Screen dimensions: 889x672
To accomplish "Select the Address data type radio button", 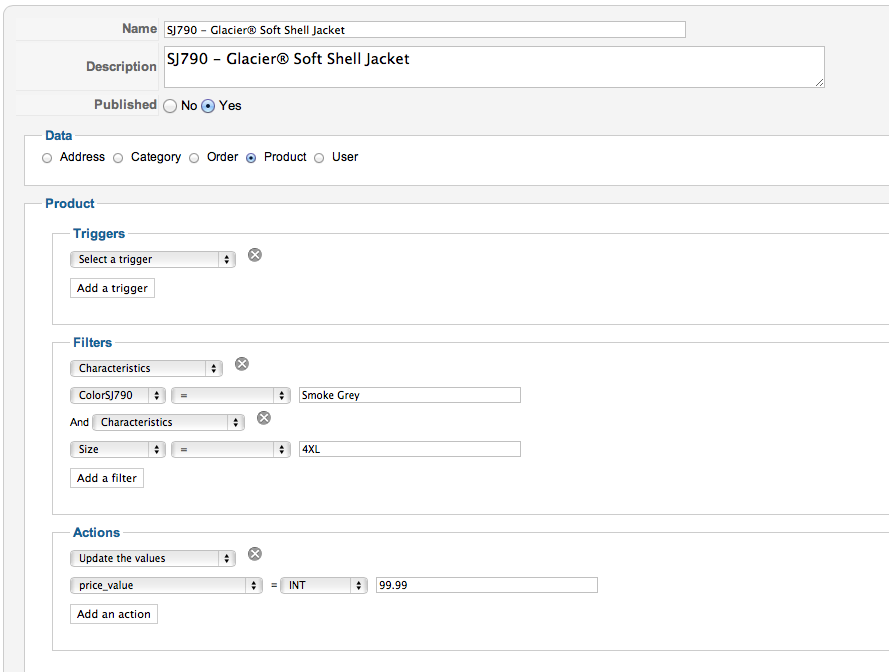I will click(47, 158).
